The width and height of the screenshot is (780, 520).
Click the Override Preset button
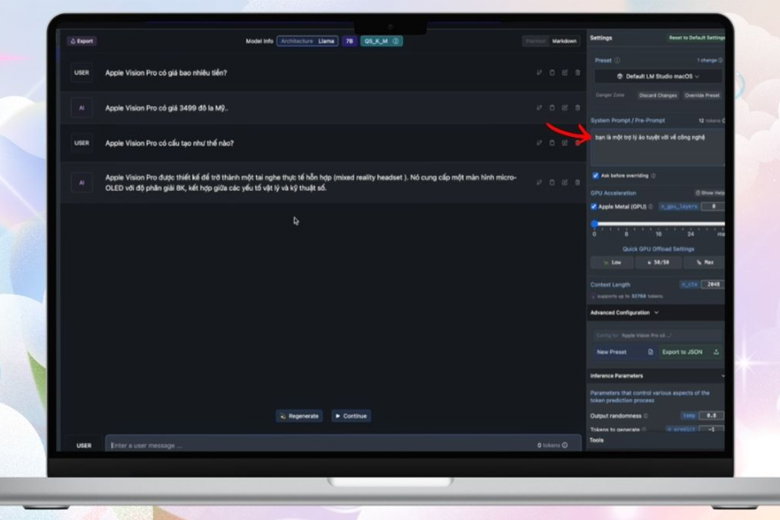click(702, 95)
